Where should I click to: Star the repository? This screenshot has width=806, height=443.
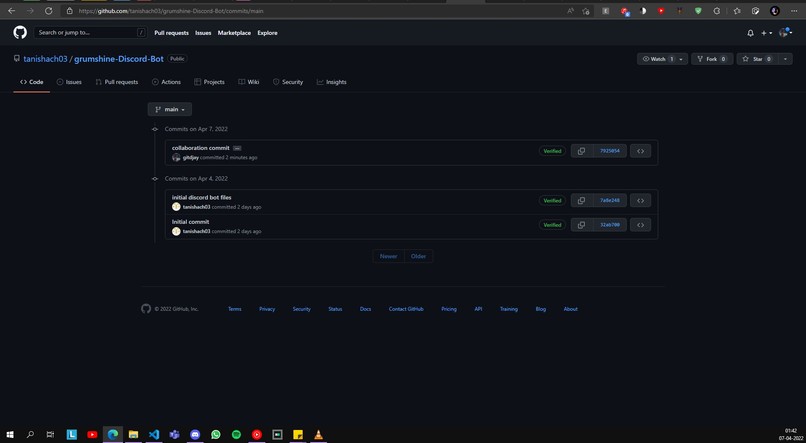coord(758,59)
